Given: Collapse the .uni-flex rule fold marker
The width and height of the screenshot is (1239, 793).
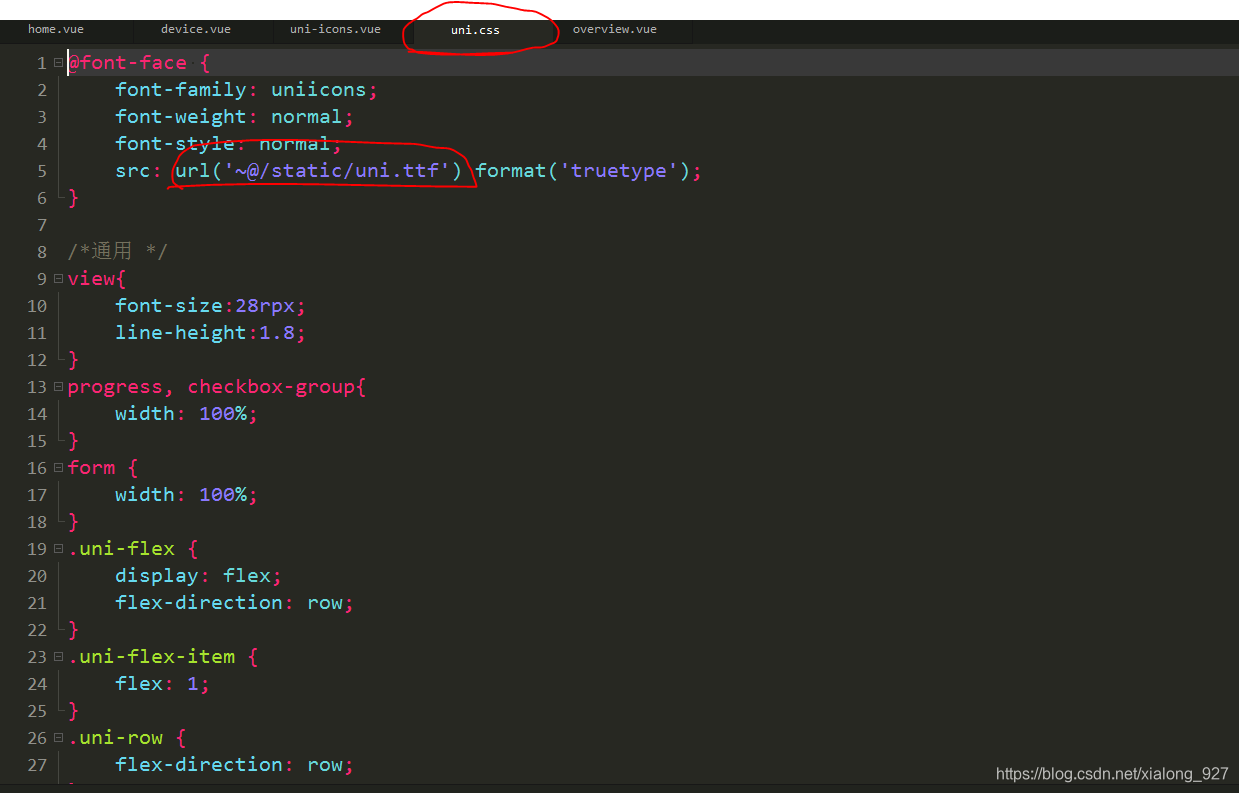Looking at the screenshot, I should point(59,549).
